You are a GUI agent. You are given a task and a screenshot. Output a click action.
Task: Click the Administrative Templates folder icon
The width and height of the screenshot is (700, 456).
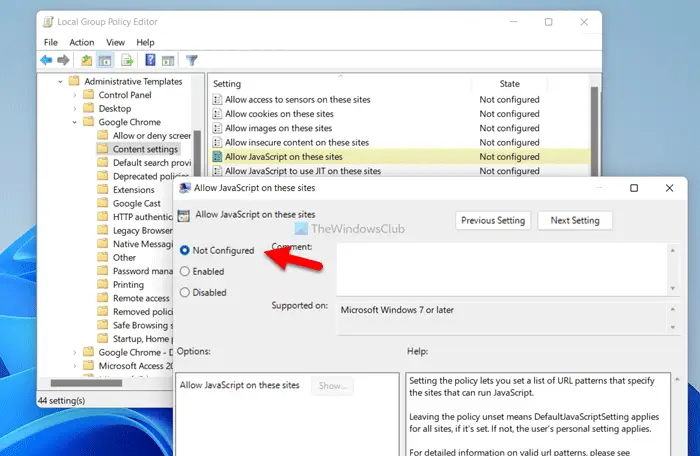tap(74, 81)
